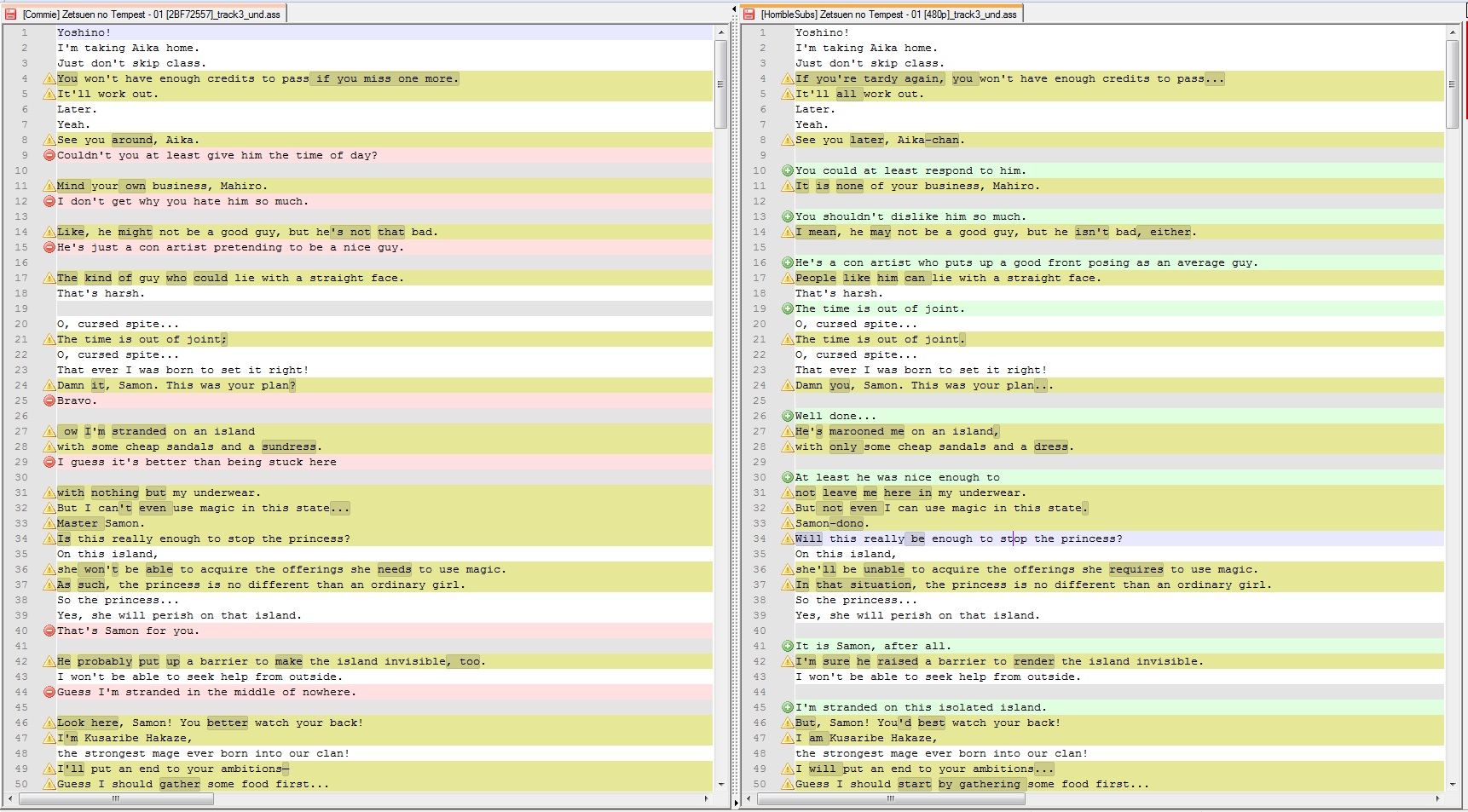1468x812 pixels.
Task: Click the added icon beside 'You shouldn't dislike him'
Action: (x=788, y=216)
